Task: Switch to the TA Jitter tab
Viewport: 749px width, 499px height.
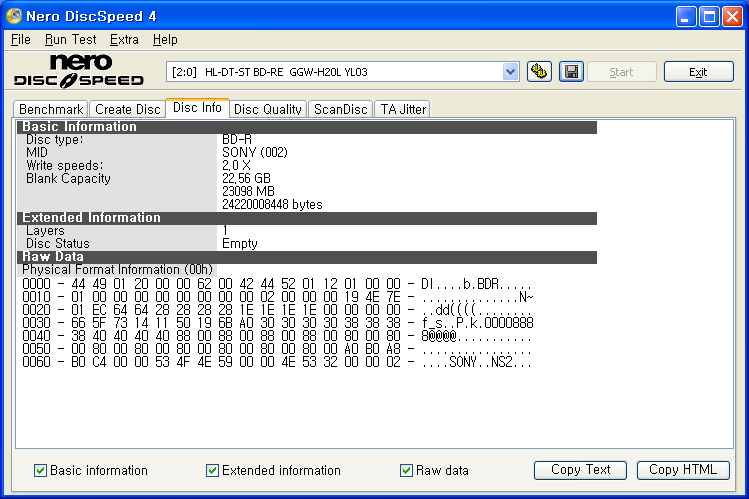Action: coord(403,109)
